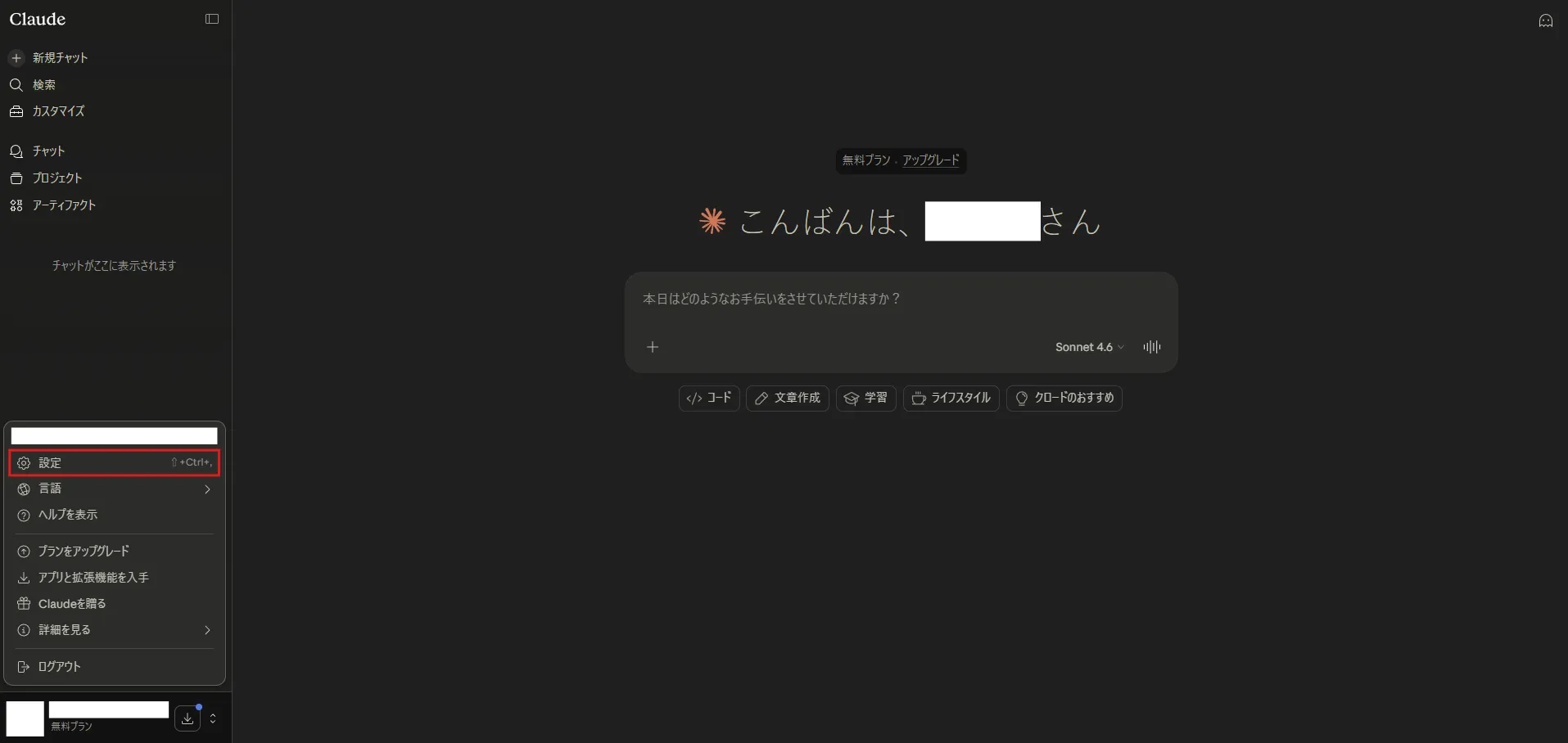Screen dimensions: 1568x743
Task: Select the ライフスタイル suggestion chip
Action: (x=951, y=399)
